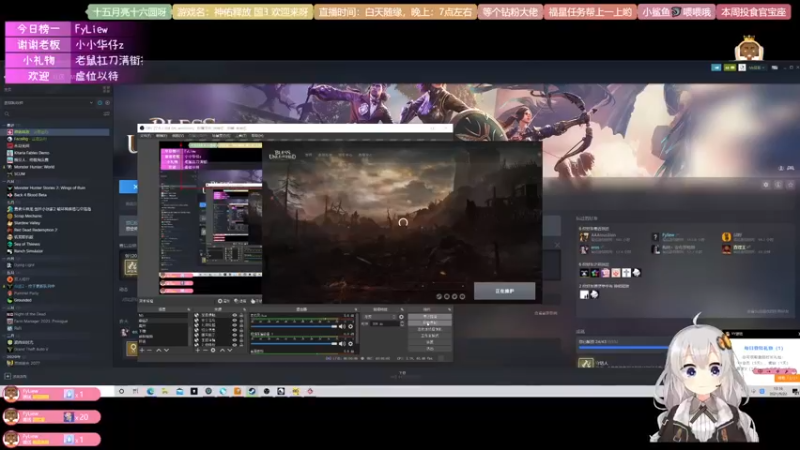Toggle visibility eye of first OBS source
The image size is (800, 450).
235,315
